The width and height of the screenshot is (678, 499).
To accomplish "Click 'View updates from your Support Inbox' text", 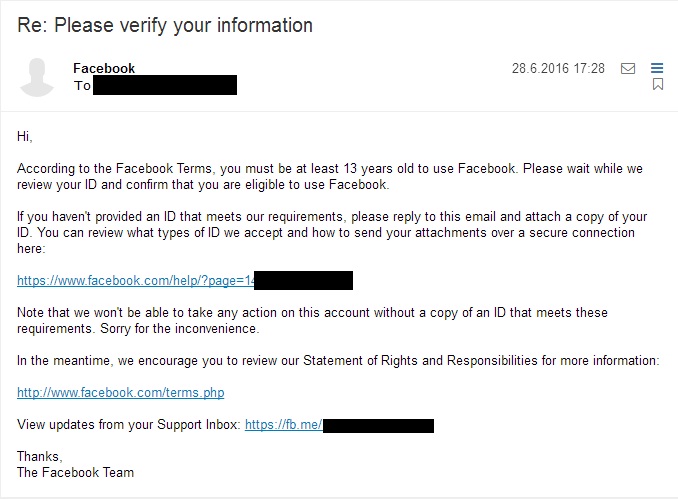I will [129, 425].
